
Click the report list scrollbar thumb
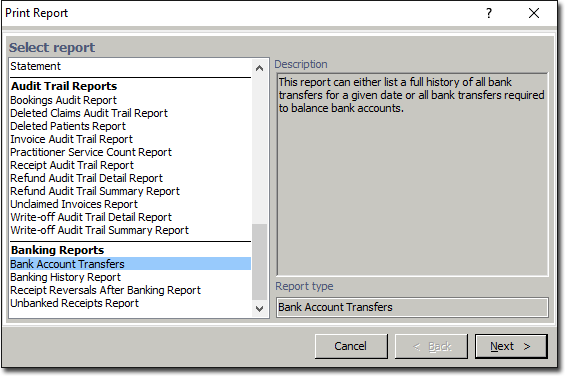click(259, 262)
